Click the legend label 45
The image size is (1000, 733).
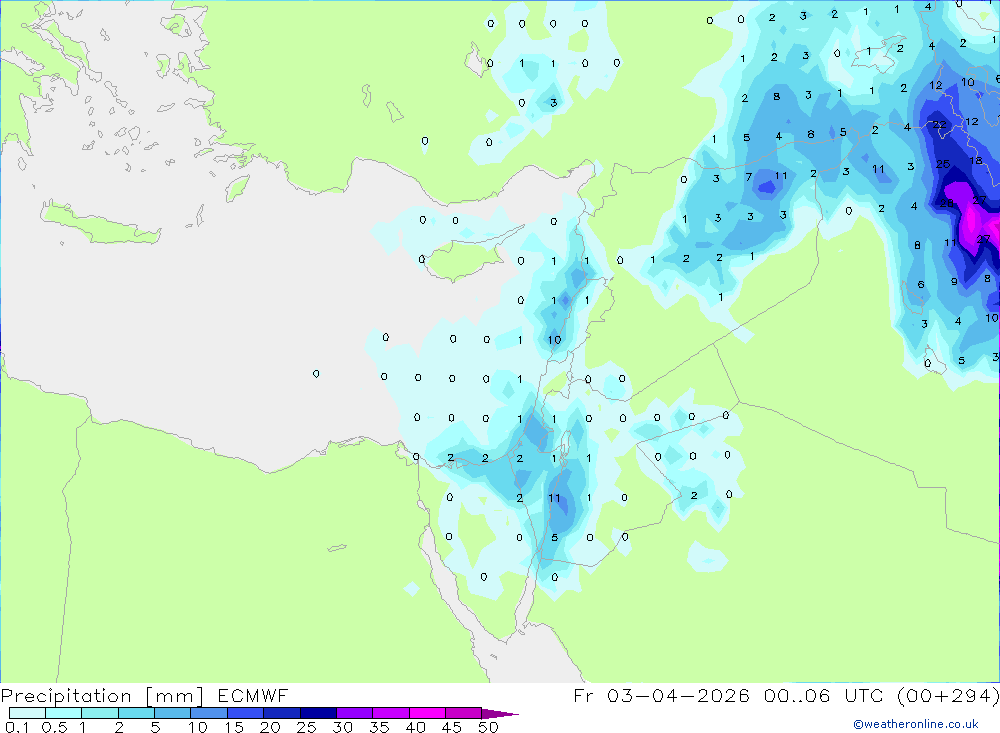[x=452, y=727]
